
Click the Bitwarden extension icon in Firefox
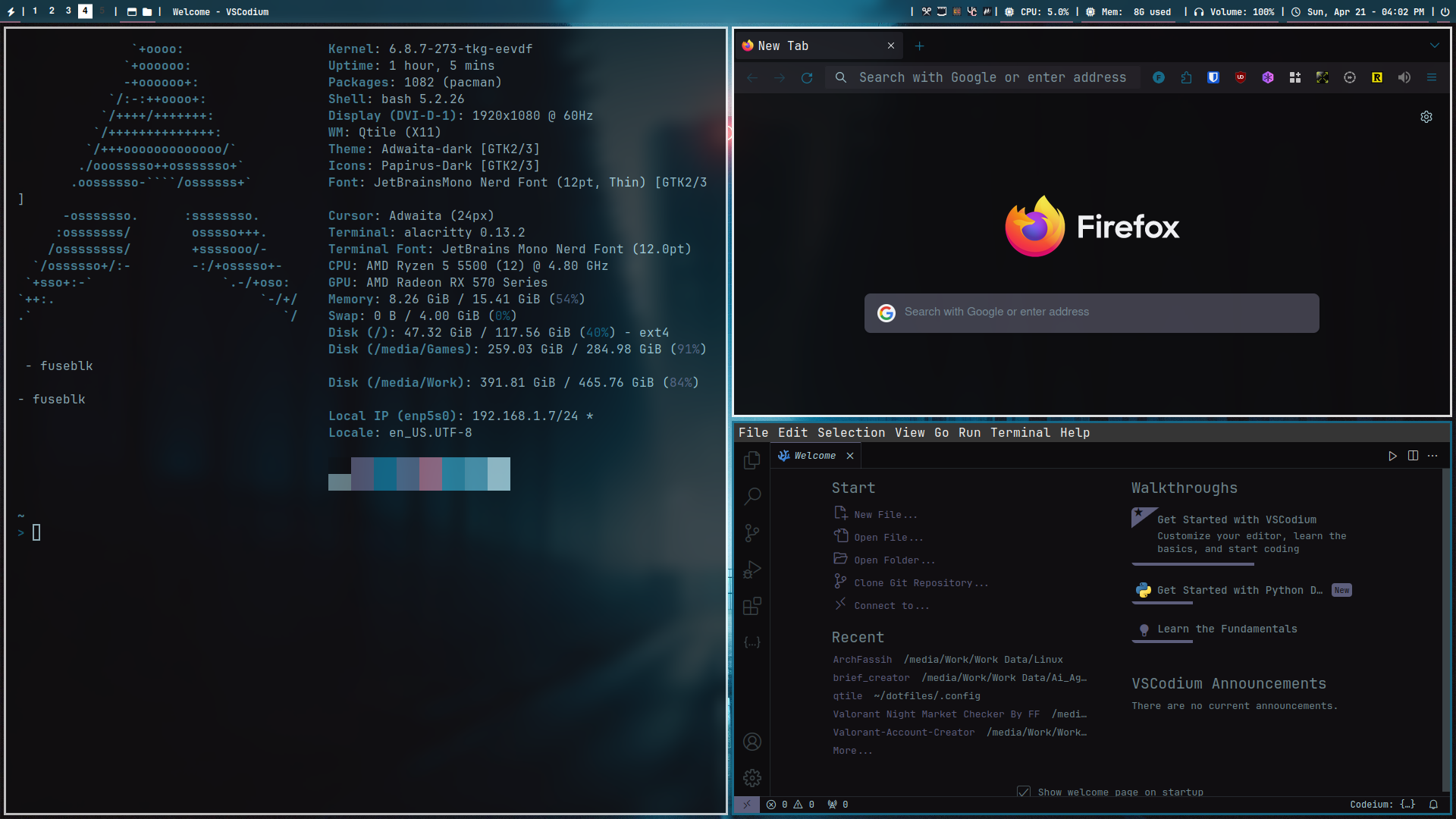(x=1213, y=77)
